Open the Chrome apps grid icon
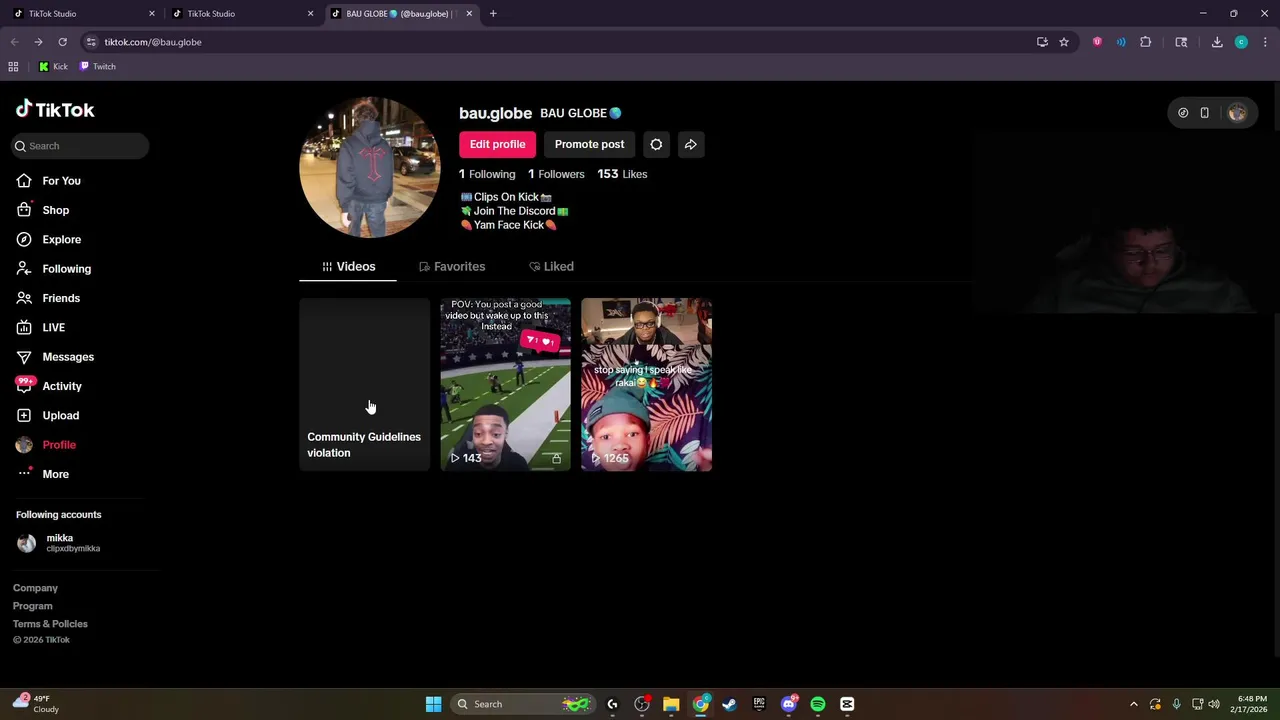The height and width of the screenshot is (720, 1280). click(13, 67)
